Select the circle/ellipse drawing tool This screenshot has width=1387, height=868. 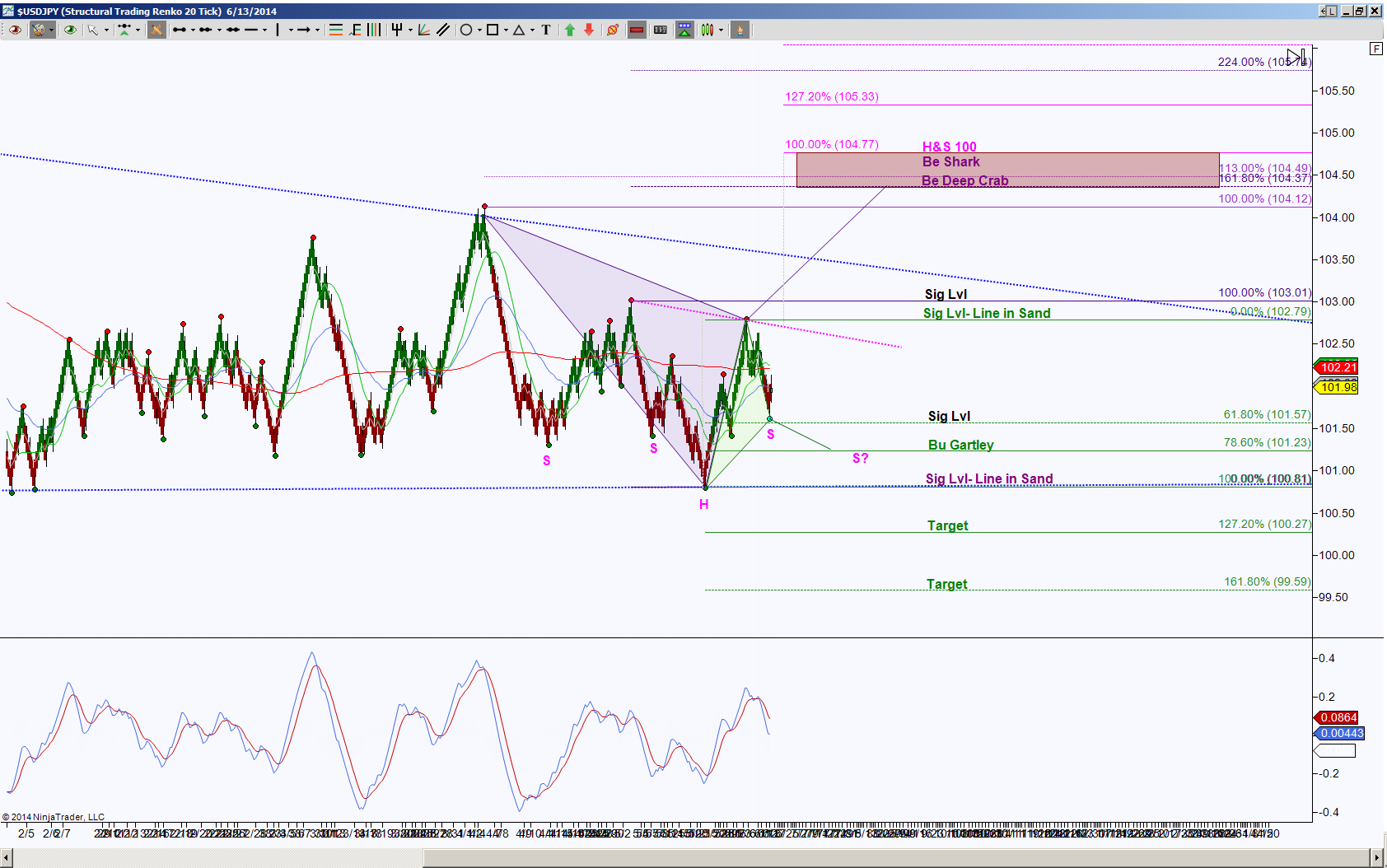466,30
